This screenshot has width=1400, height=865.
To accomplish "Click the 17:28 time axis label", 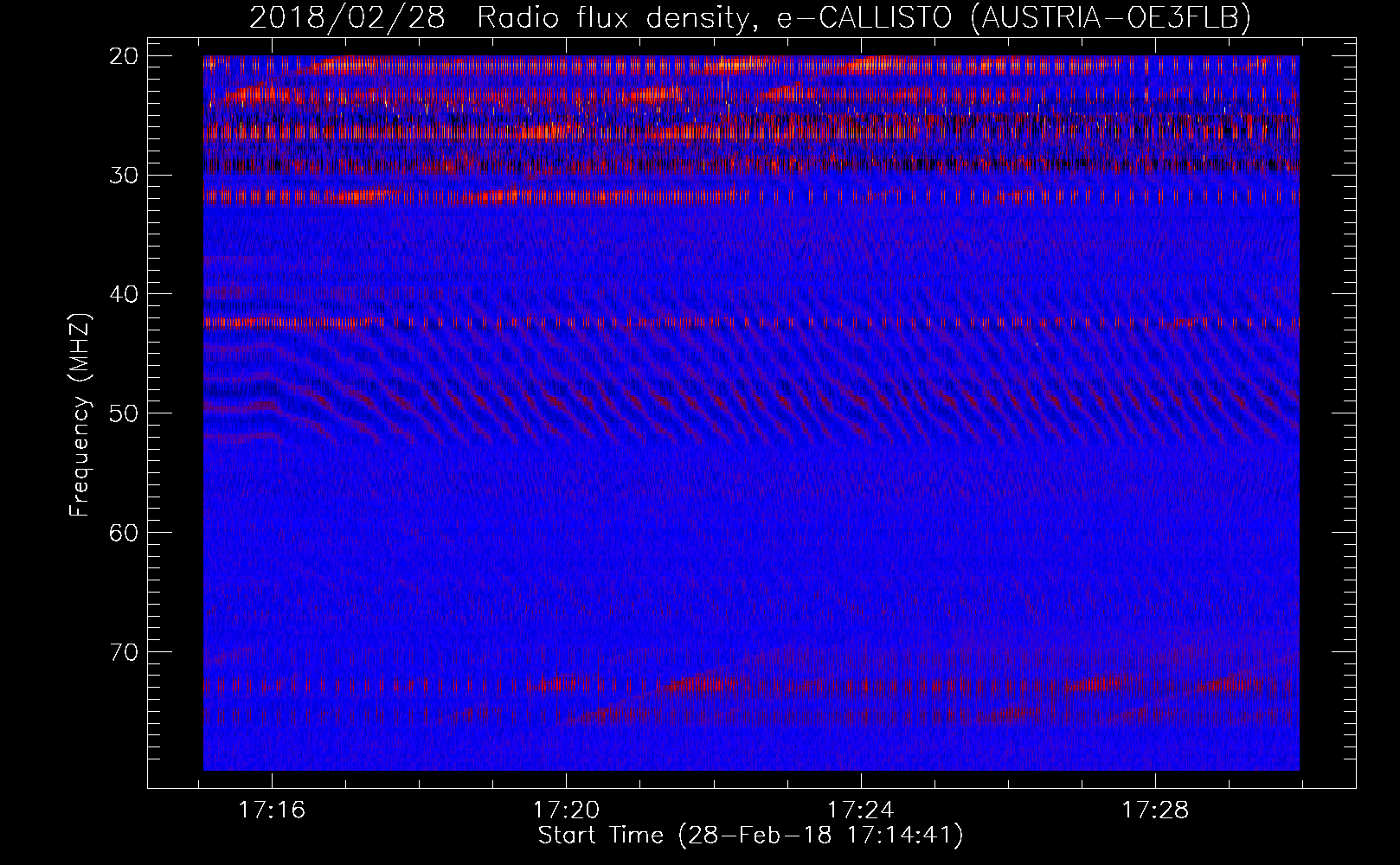I will click(1155, 811).
